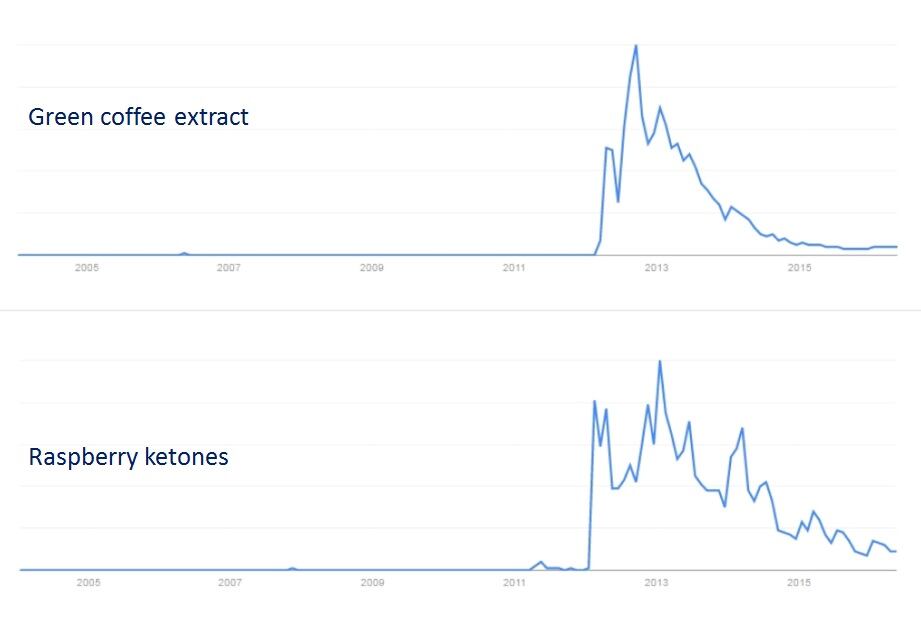Click the tallest peak of raspberry ketones line

(660, 361)
